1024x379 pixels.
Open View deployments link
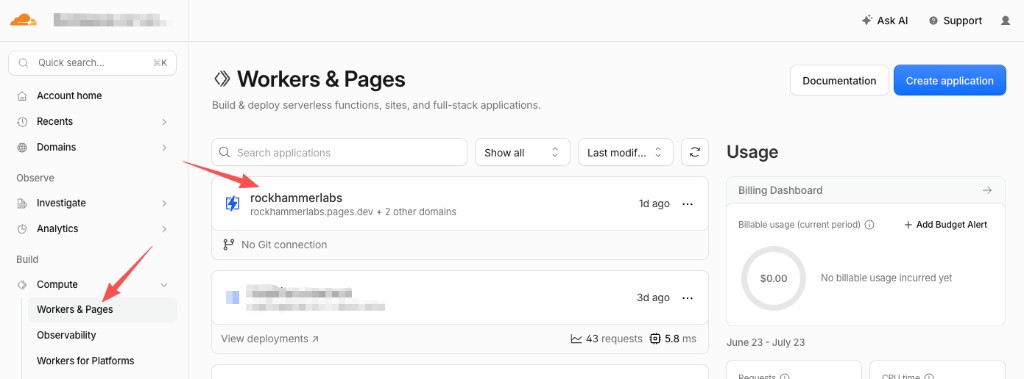click(x=270, y=338)
